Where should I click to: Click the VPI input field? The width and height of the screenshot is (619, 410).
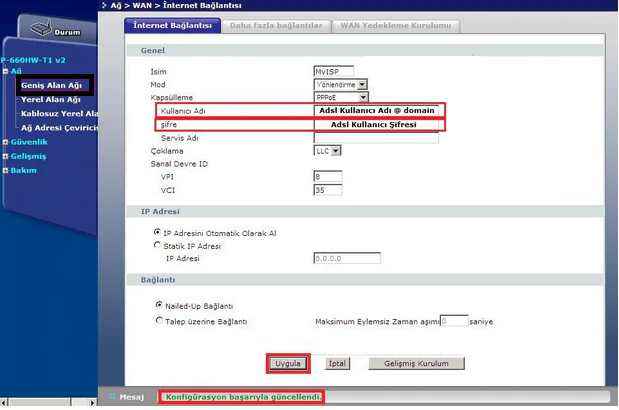328,176
